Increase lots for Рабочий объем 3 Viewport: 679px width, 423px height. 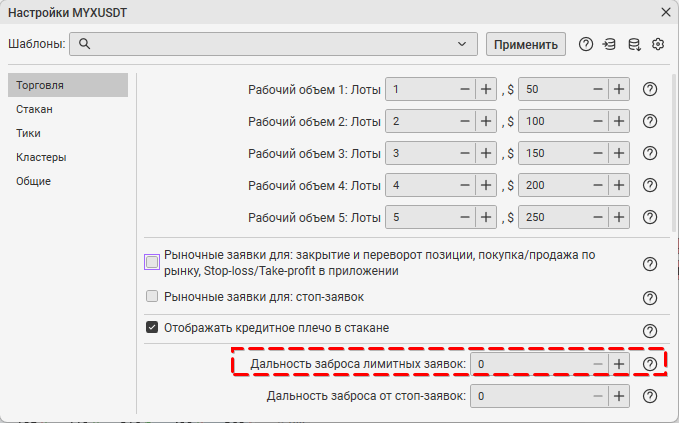coord(486,153)
